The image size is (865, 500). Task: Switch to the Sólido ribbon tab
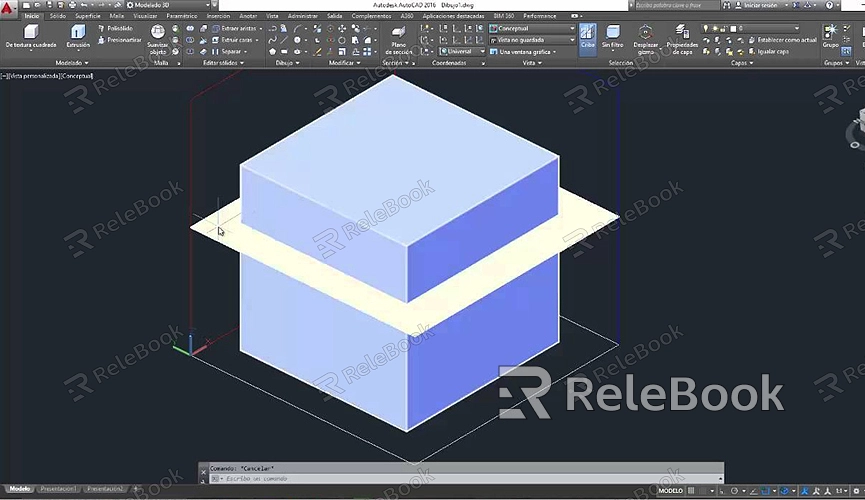point(57,16)
